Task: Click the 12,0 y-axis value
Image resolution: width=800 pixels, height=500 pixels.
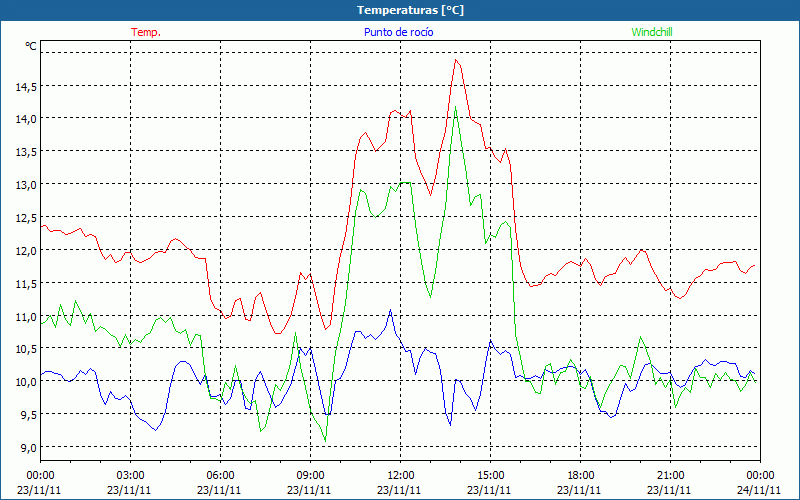Action: (x=26, y=251)
